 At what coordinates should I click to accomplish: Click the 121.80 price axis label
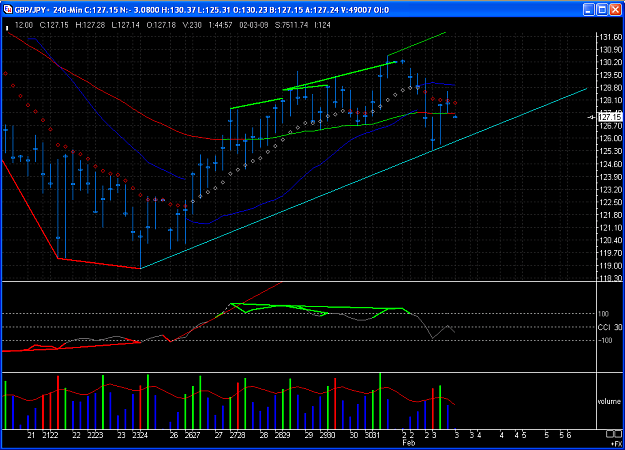611,215
